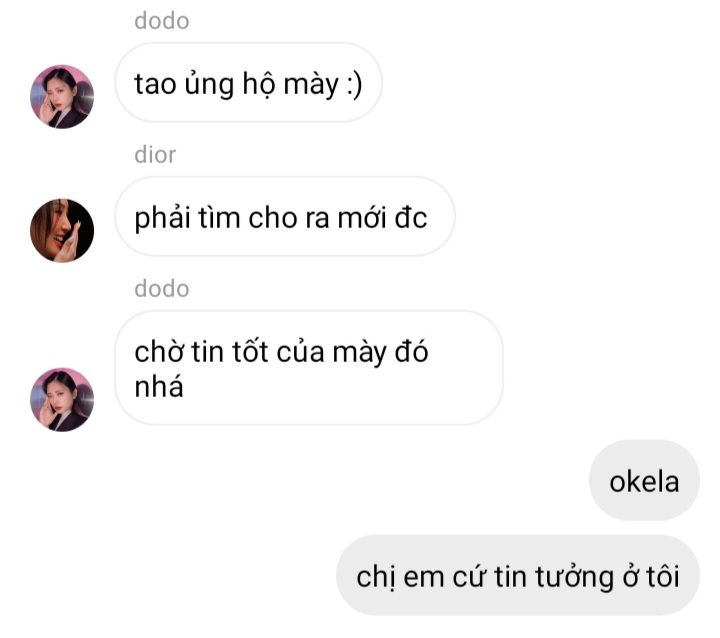
Task: Select the 'tao ủng hộ mày :)' message bubble
Action: (248, 83)
